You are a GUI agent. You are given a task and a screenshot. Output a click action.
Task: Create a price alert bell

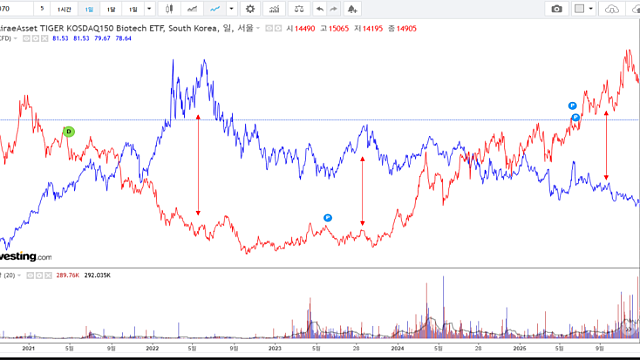352,9
